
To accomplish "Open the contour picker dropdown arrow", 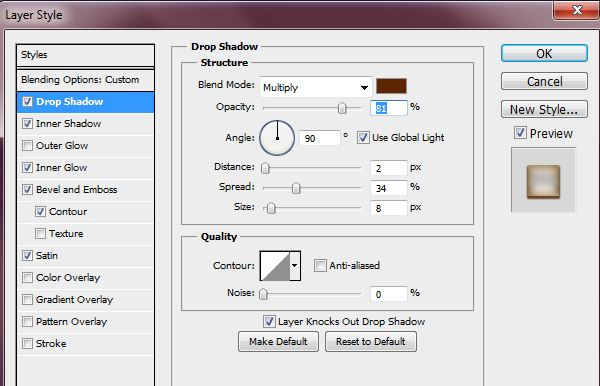I will tap(295, 266).
